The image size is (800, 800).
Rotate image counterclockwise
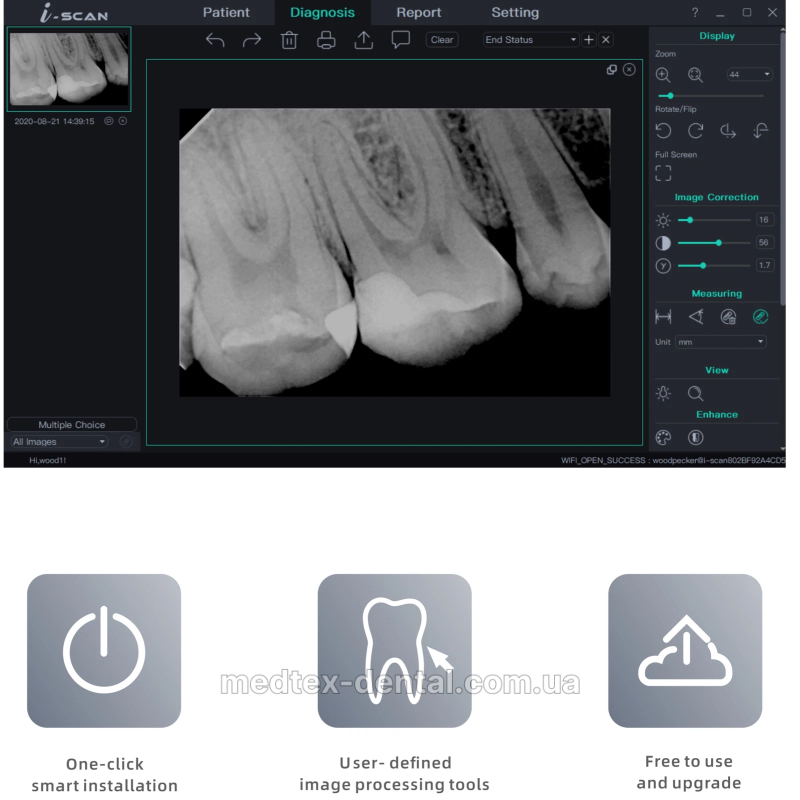click(x=663, y=131)
